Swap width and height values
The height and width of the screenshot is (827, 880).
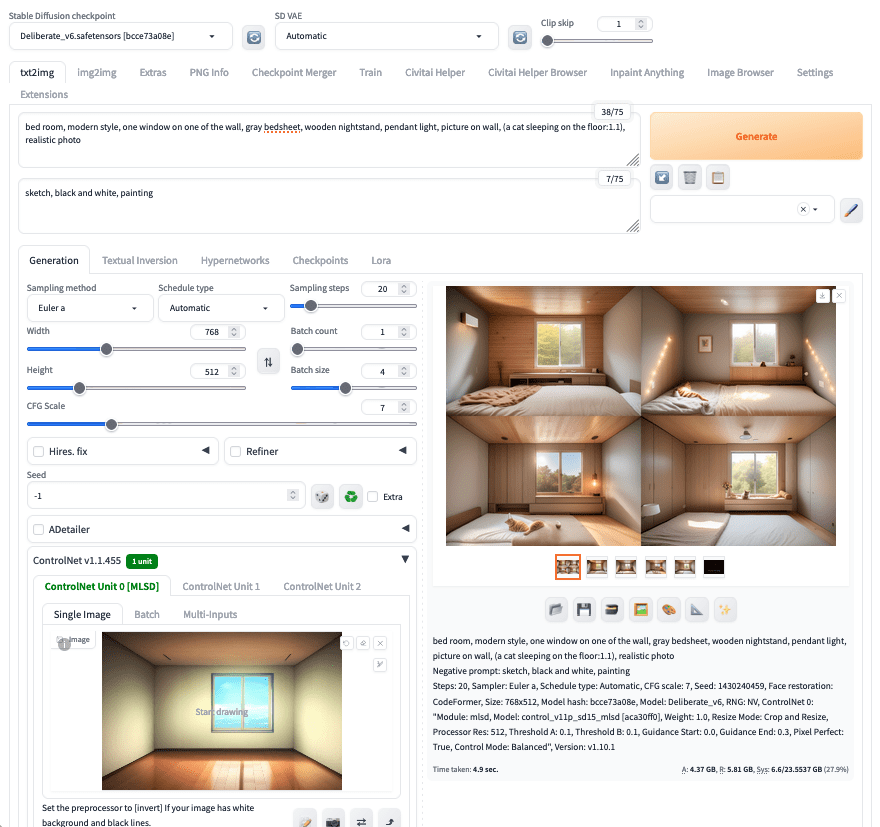click(x=268, y=362)
